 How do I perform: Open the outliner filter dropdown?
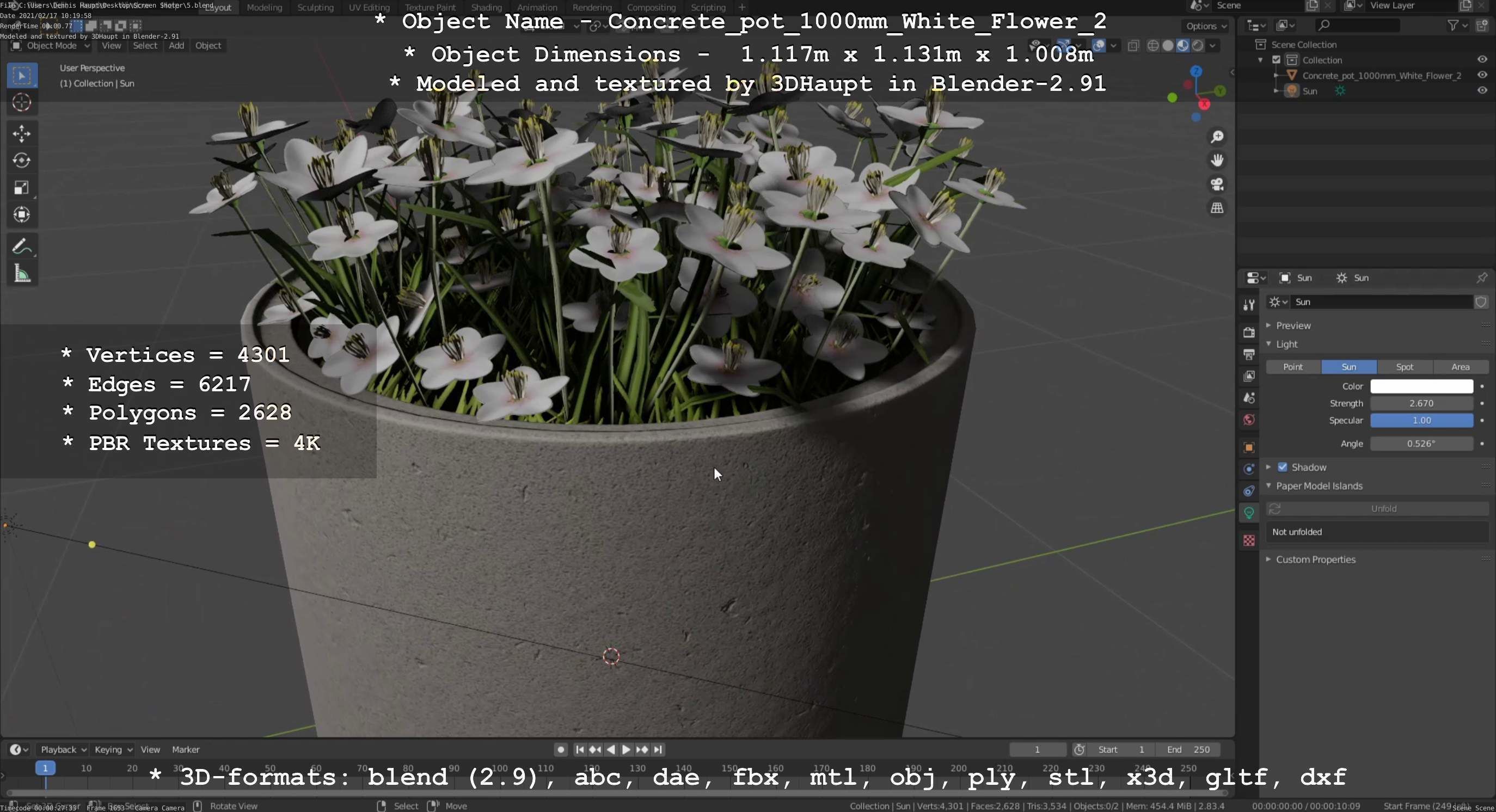pos(1458,25)
